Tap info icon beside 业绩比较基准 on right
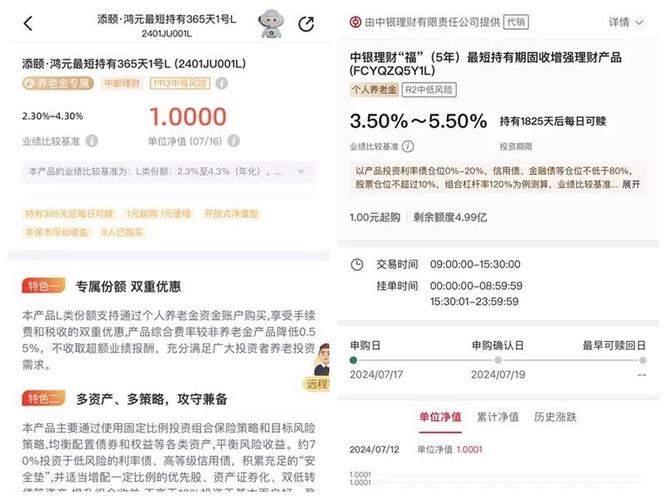Screen dimensions: 667x500 (408, 146)
